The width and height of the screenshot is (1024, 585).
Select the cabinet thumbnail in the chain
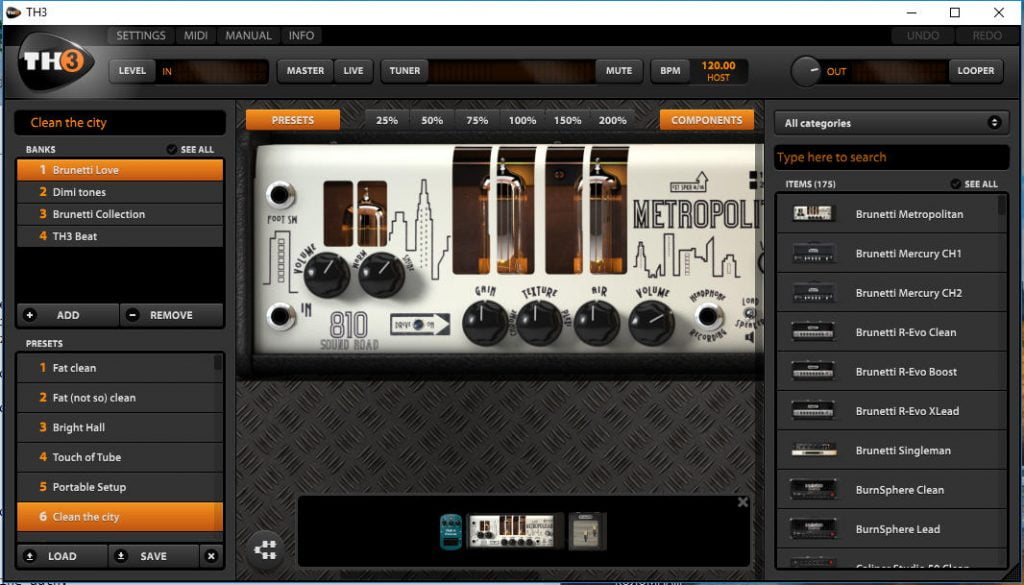click(x=587, y=531)
